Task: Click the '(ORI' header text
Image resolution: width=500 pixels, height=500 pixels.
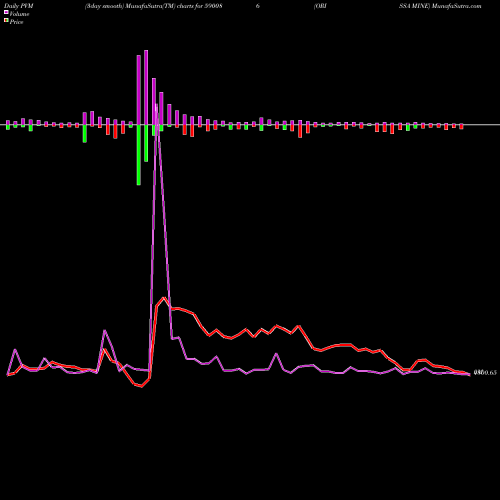Action: 320,6
